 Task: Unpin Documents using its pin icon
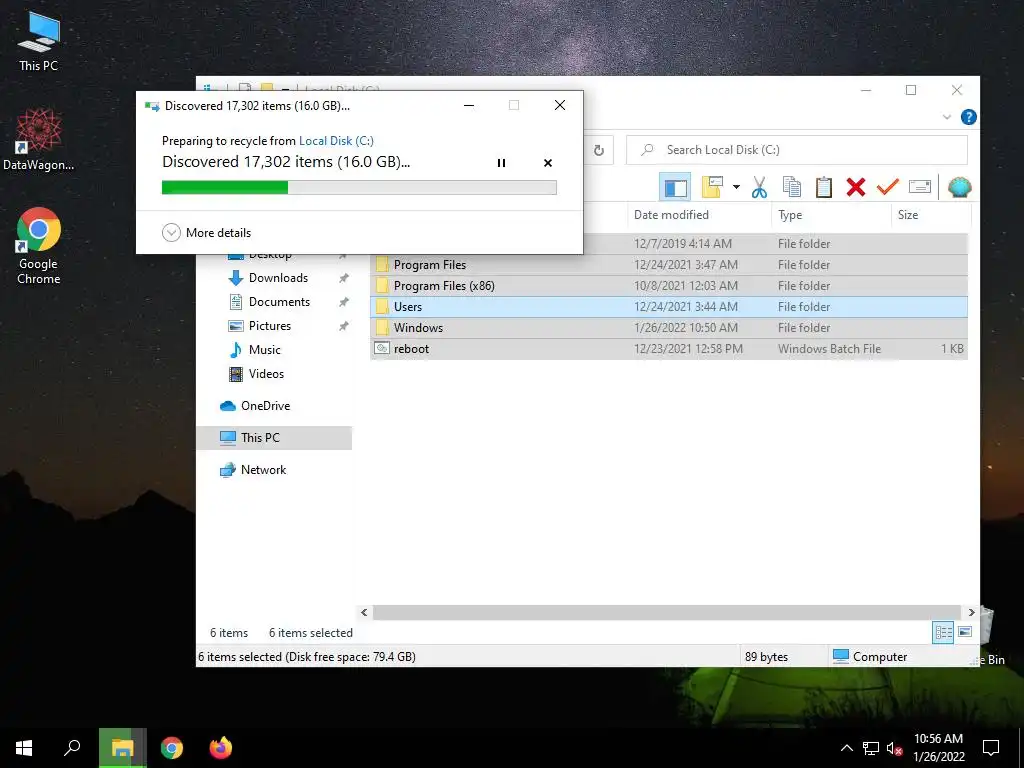click(x=343, y=302)
